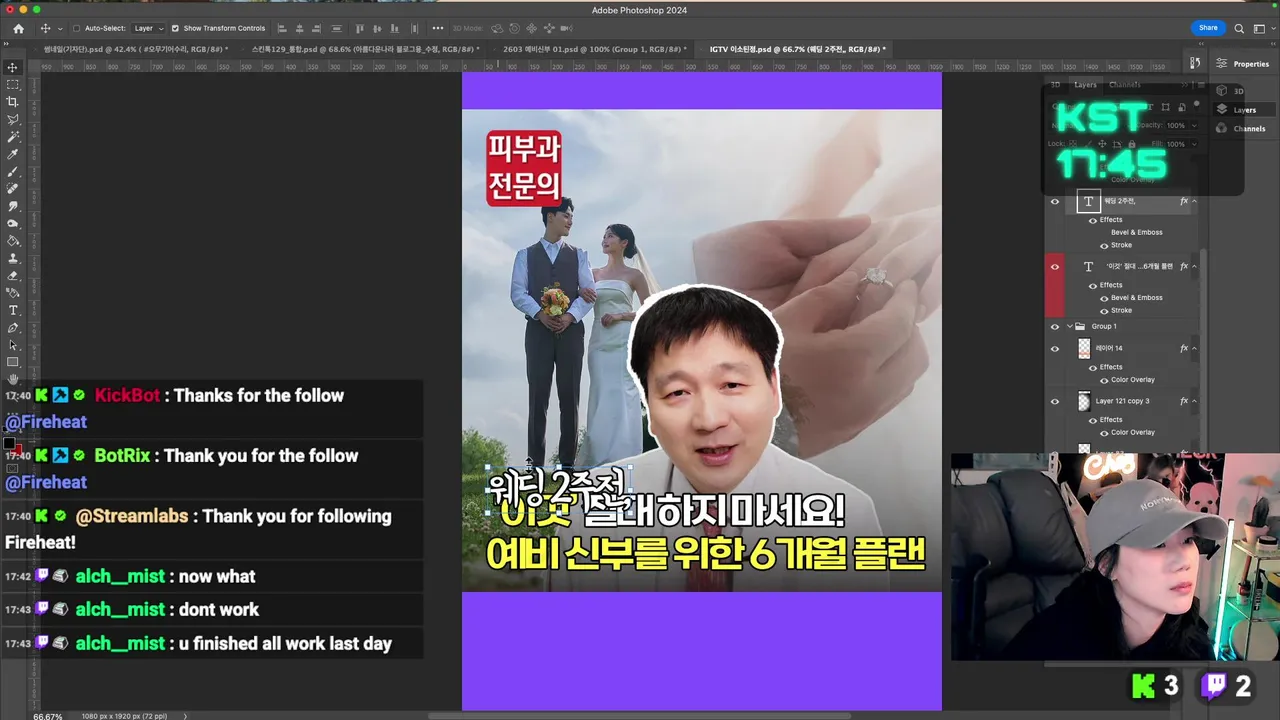Click the horizontal canvas scrollbar
The width and height of the screenshot is (1280, 720).
point(640,716)
